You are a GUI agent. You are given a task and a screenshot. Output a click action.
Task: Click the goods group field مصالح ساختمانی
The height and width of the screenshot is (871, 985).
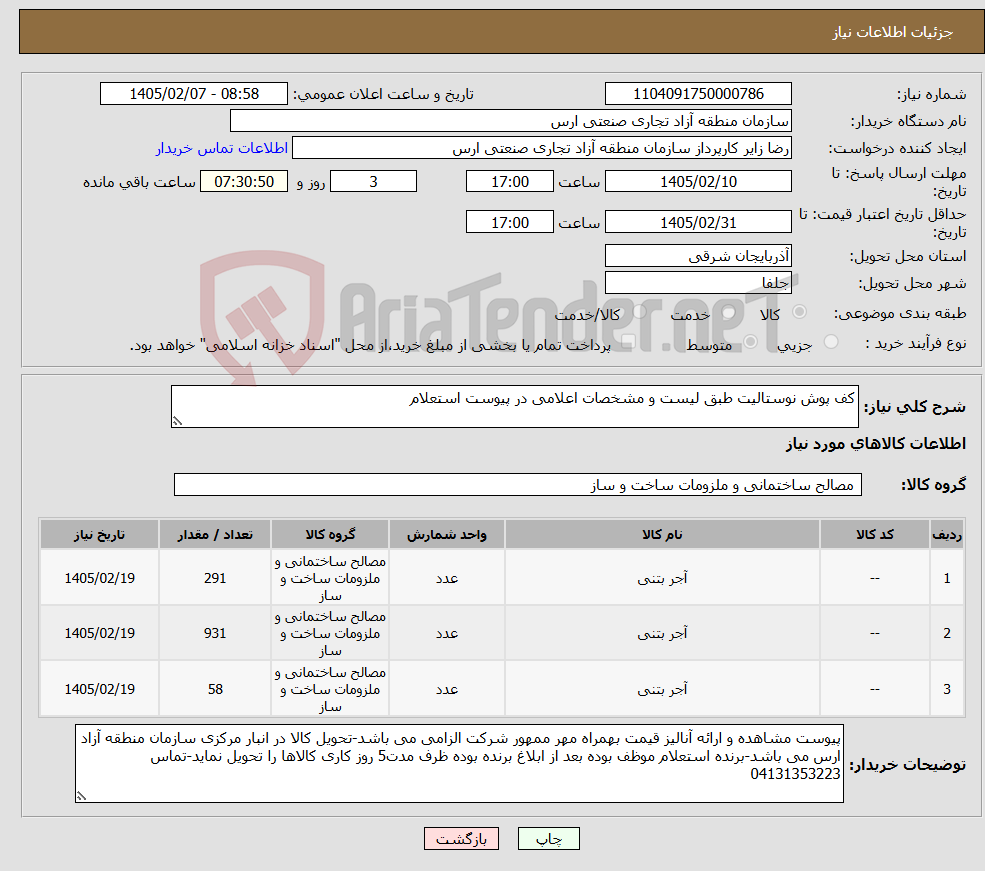tap(518, 485)
